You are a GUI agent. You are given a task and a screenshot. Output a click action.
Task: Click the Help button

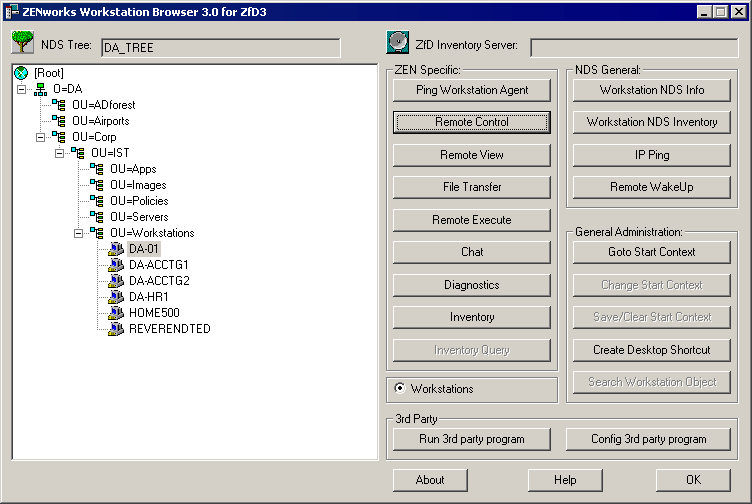tap(565, 480)
